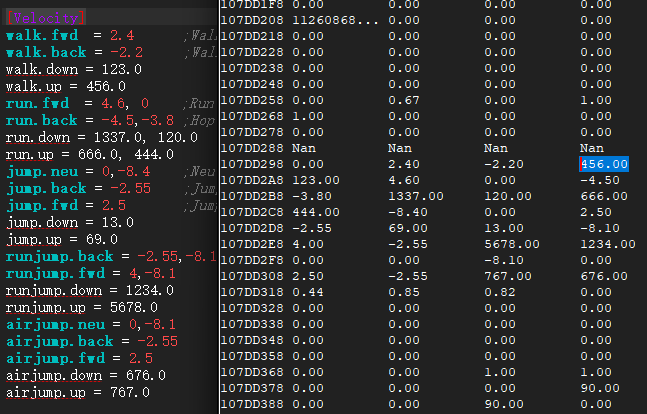Click the 69.00 memory cell

coord(408,228)
